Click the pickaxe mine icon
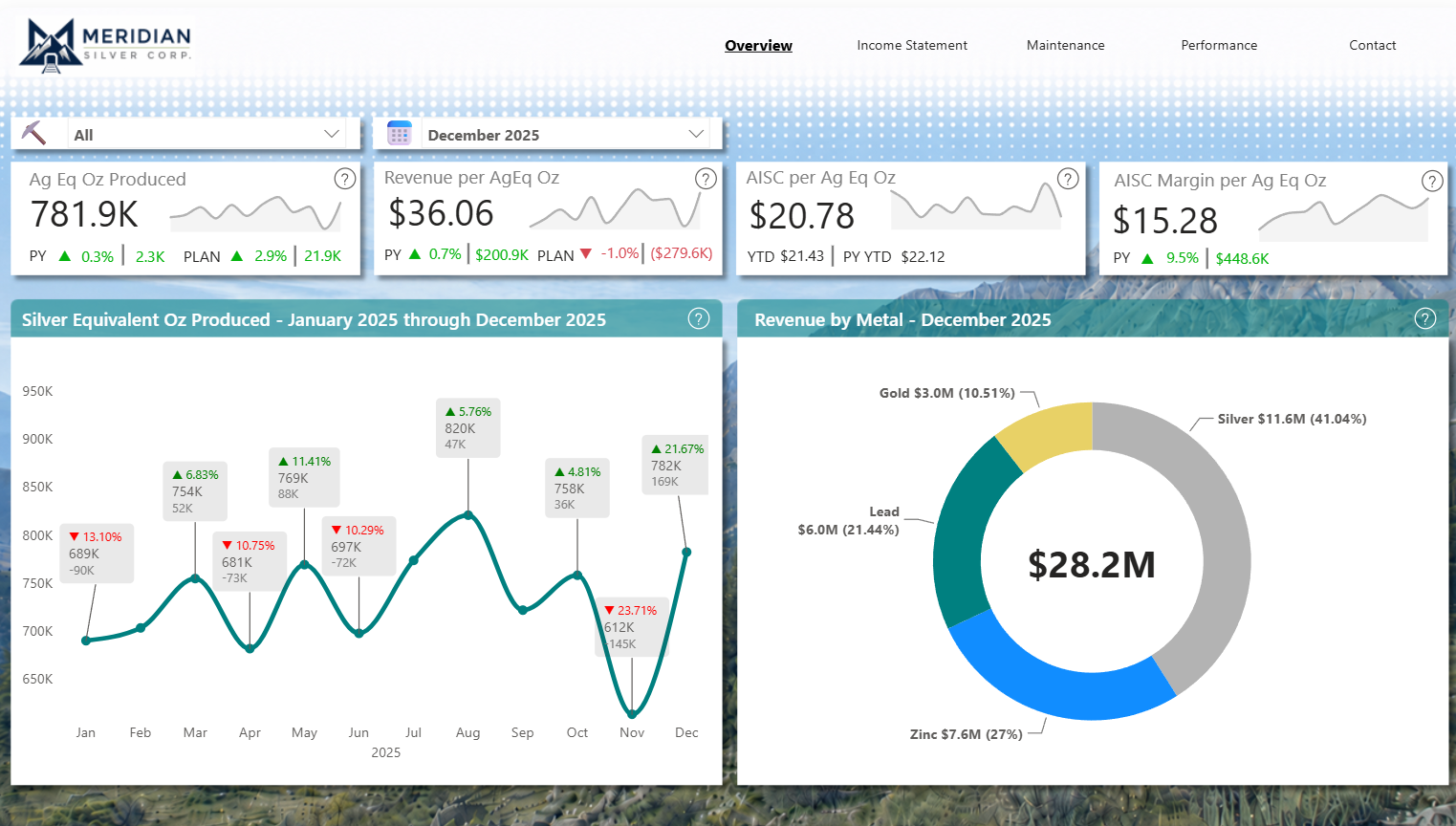This screenshot has height=826, width=1456. click(x=34, y=134)
